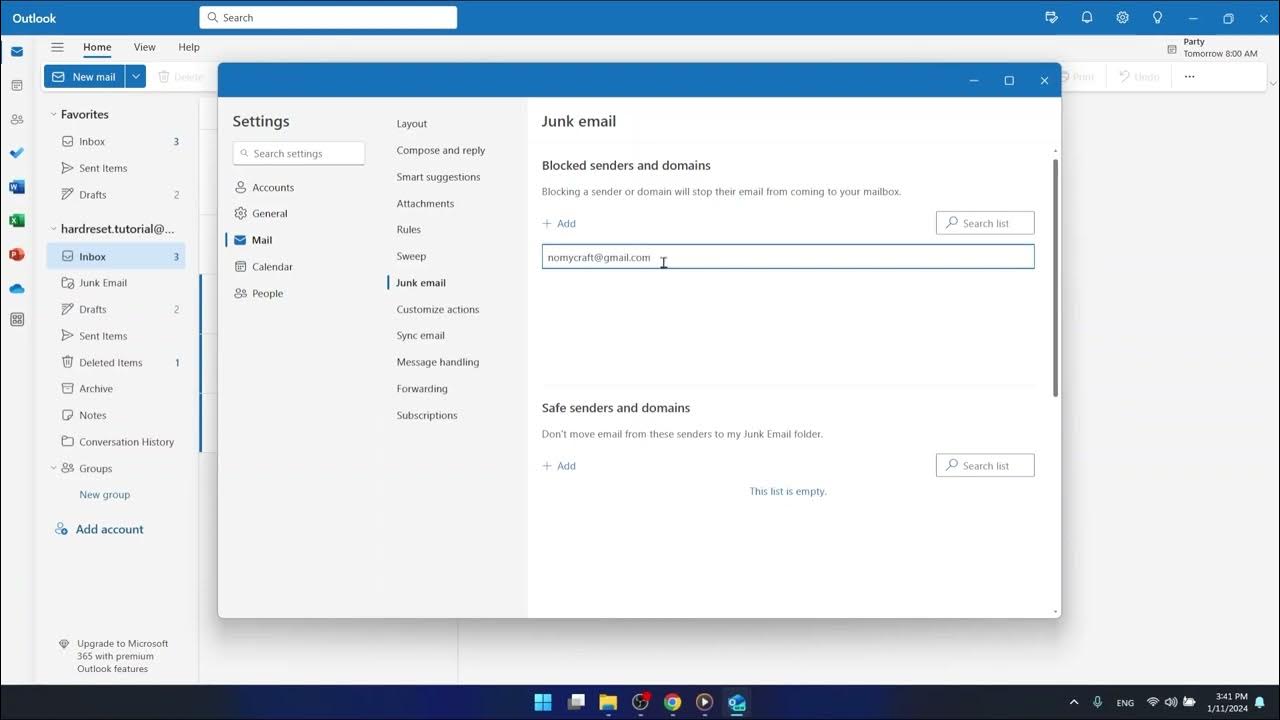The width and height of the screenshot is (1280, 720).
Task: Open the notifications bell in title bar
Action: coord(1086,17)
